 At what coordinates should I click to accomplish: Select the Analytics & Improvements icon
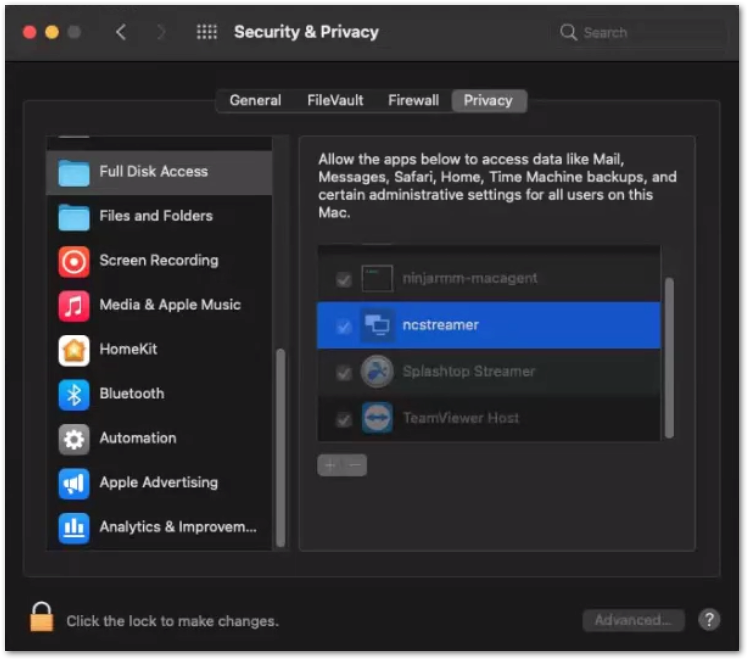point(74,527)
